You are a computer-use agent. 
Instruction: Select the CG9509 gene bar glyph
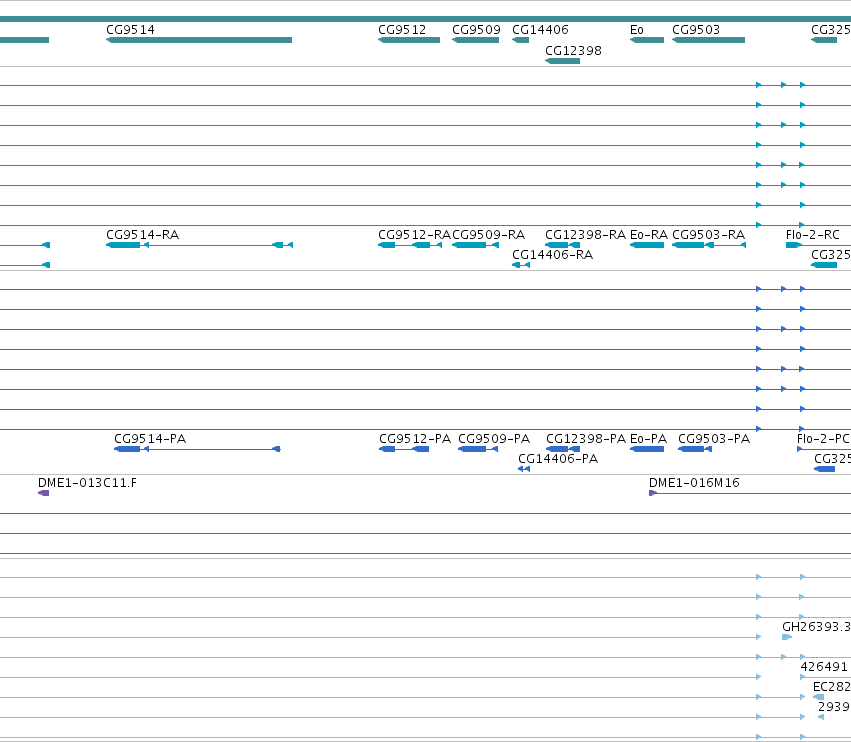pyautogui.click(x=475, y=40)
